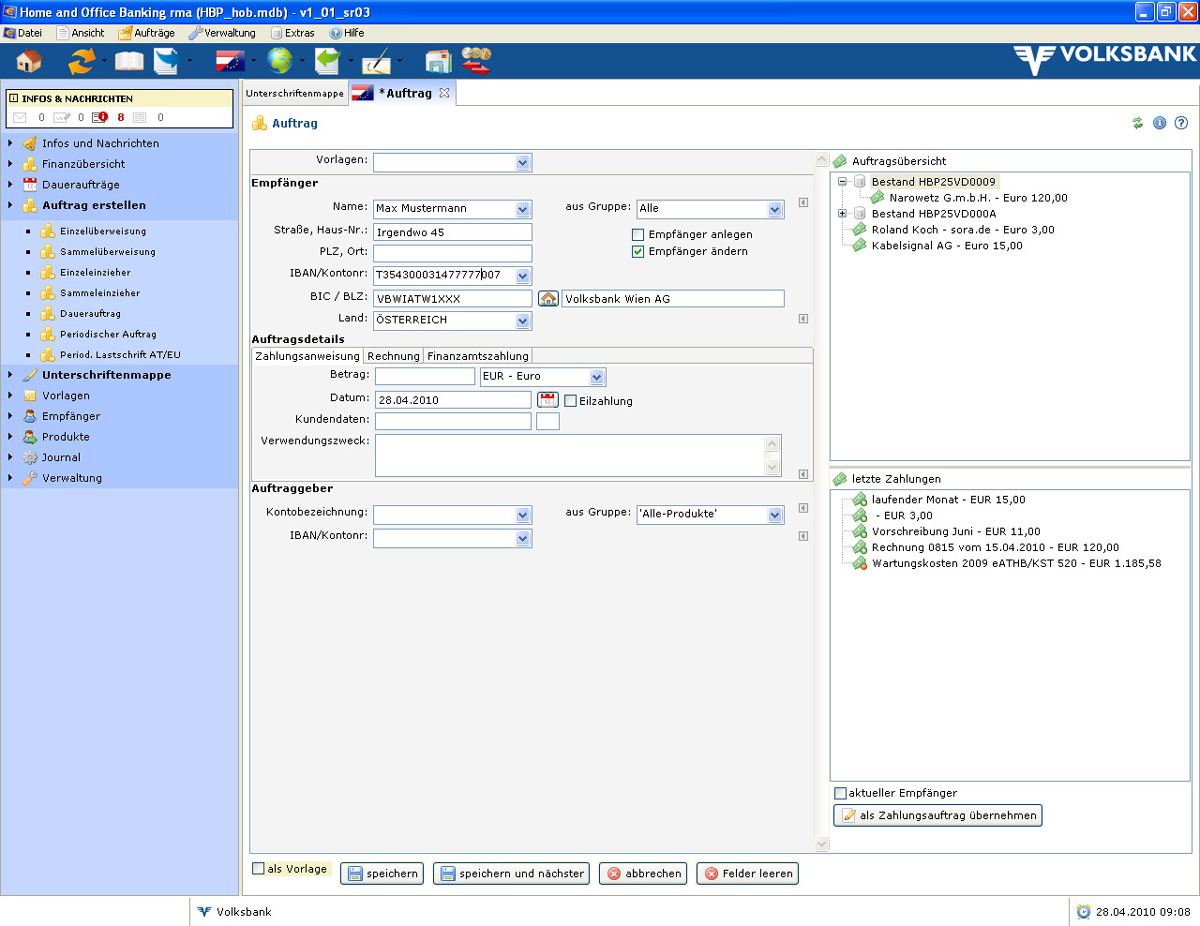
Task: Click into the Betrag input field
Action: click(x=425, y=376)
